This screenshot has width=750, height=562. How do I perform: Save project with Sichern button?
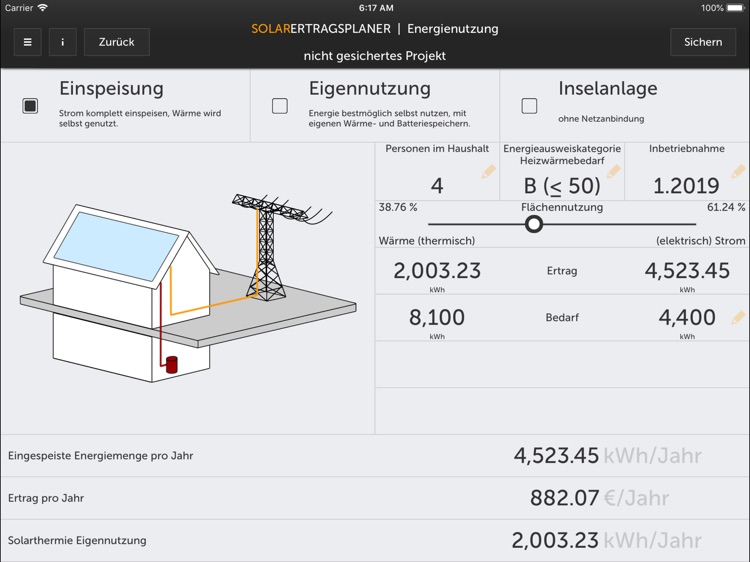[703, 42]
